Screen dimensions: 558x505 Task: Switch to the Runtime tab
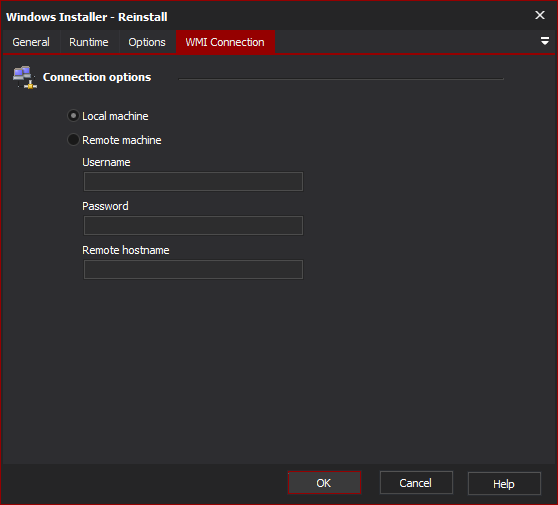(x=89, y=42)
